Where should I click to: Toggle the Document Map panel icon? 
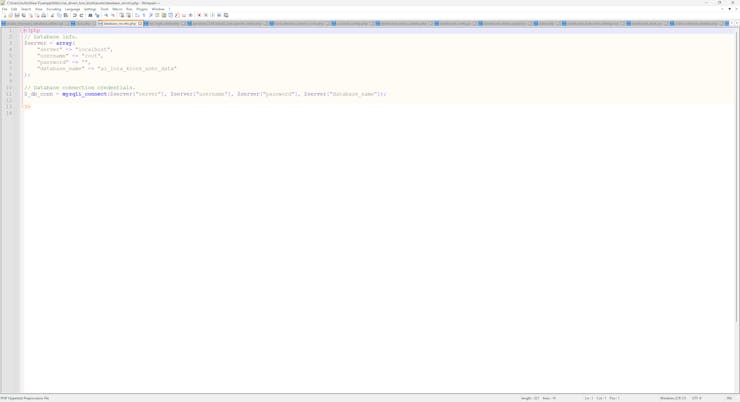point(164,15)
